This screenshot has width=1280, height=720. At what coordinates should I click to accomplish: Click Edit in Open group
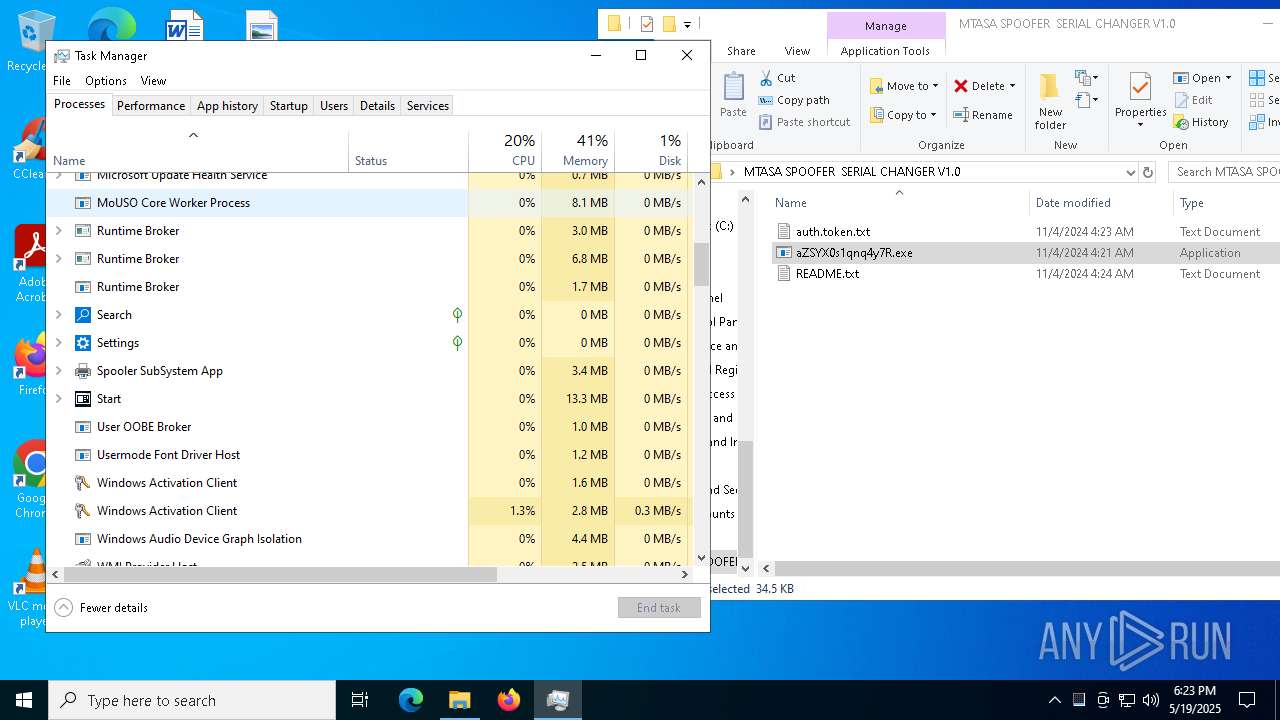point(1193,100)
